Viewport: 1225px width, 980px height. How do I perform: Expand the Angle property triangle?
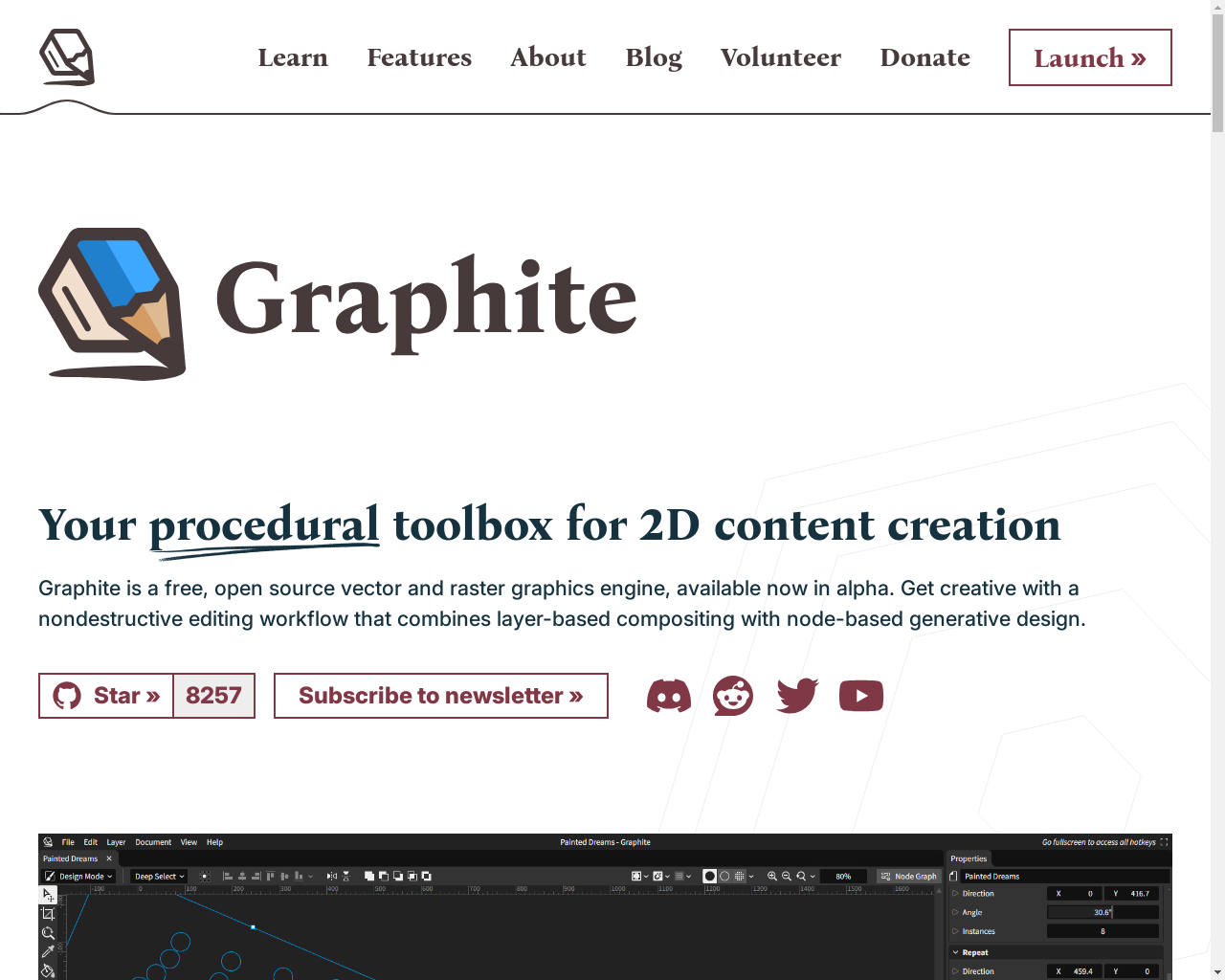pyautogui.click(x=955, y=912)
